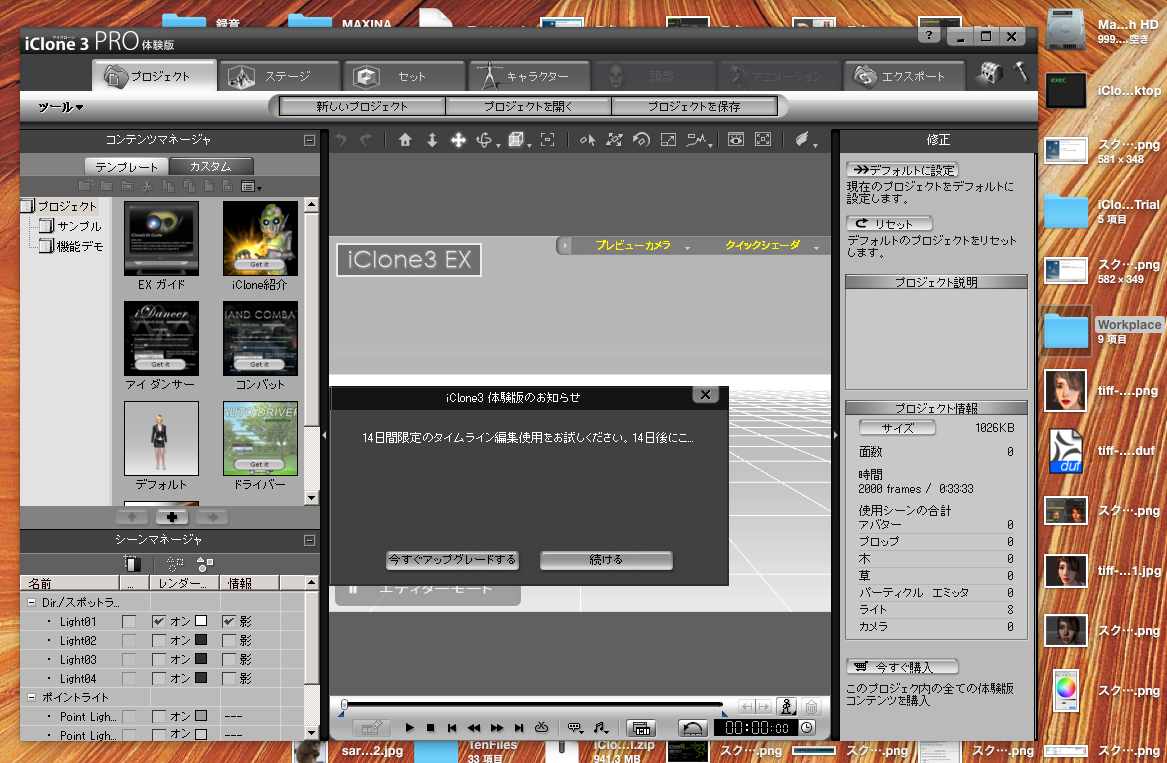Switch to the カスタム content tab
This screenshot has height=763, width=1167.
pos(211,166)
